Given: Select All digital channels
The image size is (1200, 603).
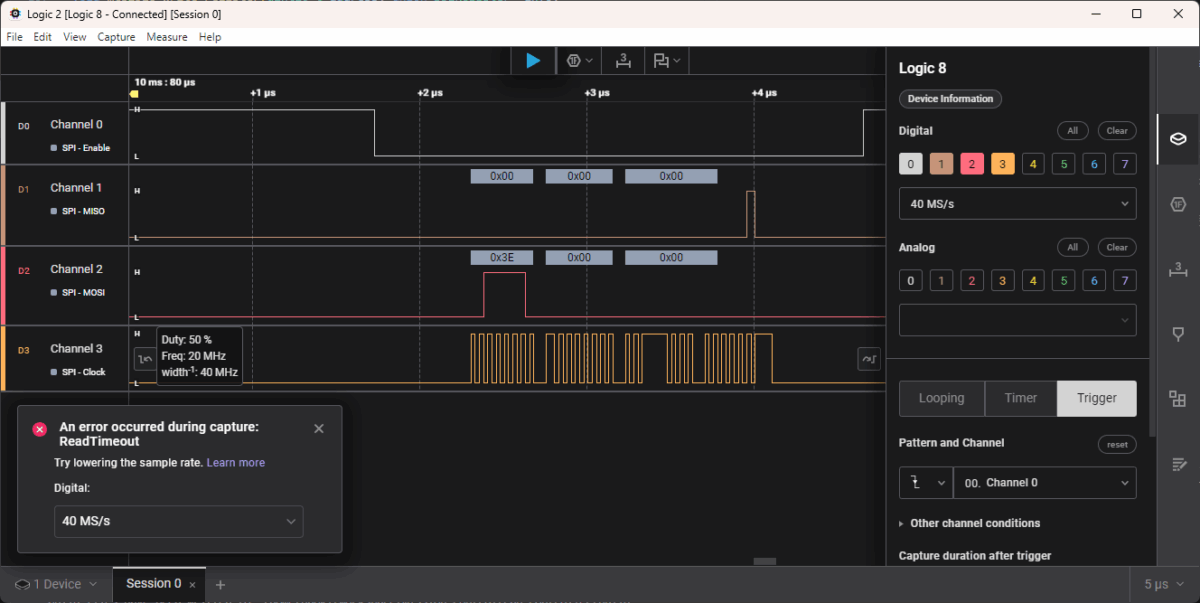Looking at the screenshot, I should point(1072,131).
